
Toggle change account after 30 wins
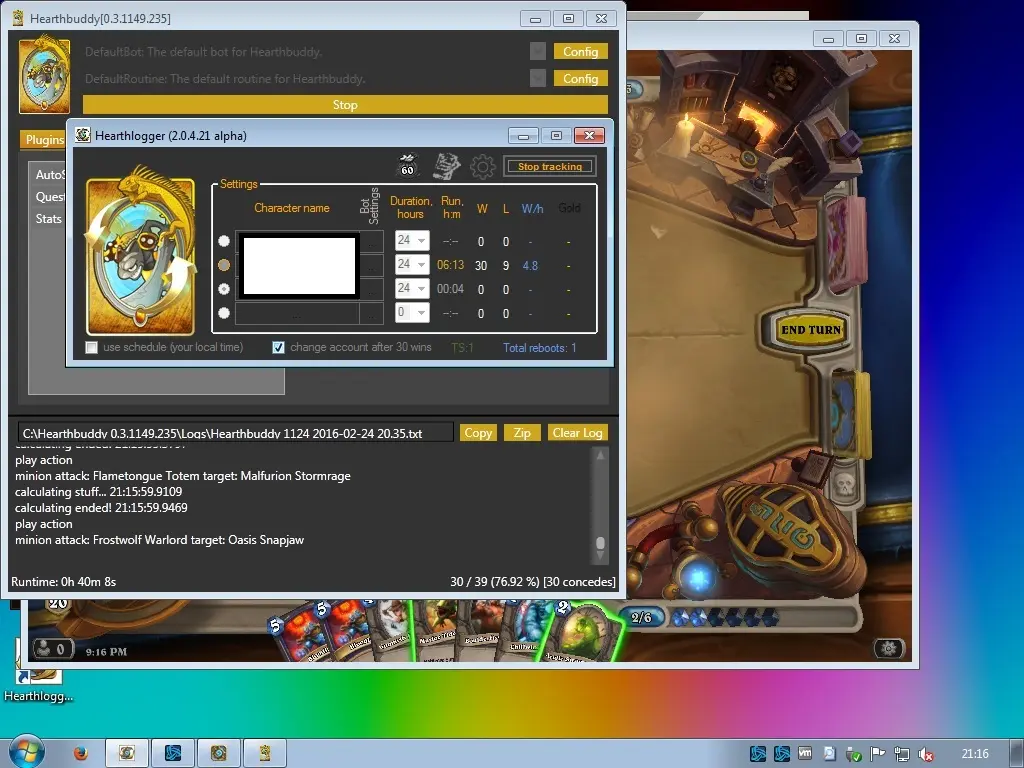[278, 347]
